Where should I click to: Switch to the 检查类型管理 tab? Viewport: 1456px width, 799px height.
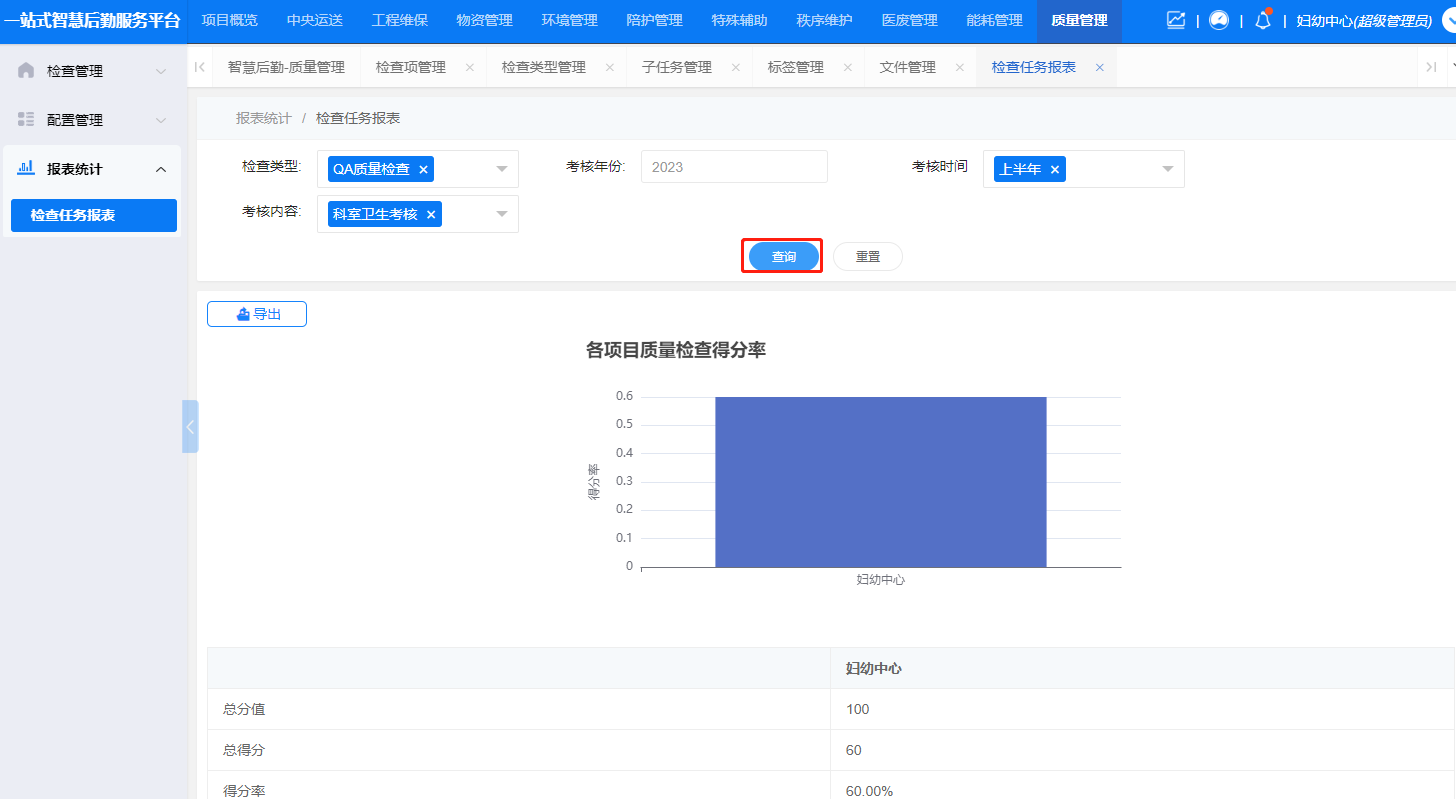click(544, 68)
